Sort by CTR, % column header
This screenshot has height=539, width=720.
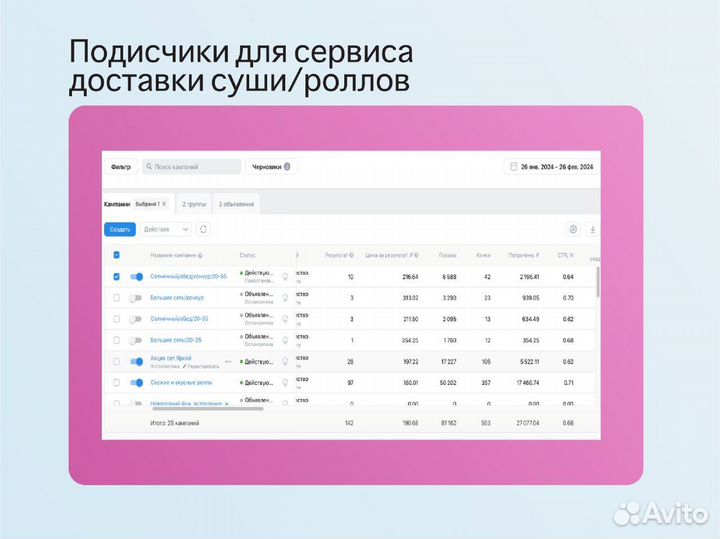click(x=565, y=255)
